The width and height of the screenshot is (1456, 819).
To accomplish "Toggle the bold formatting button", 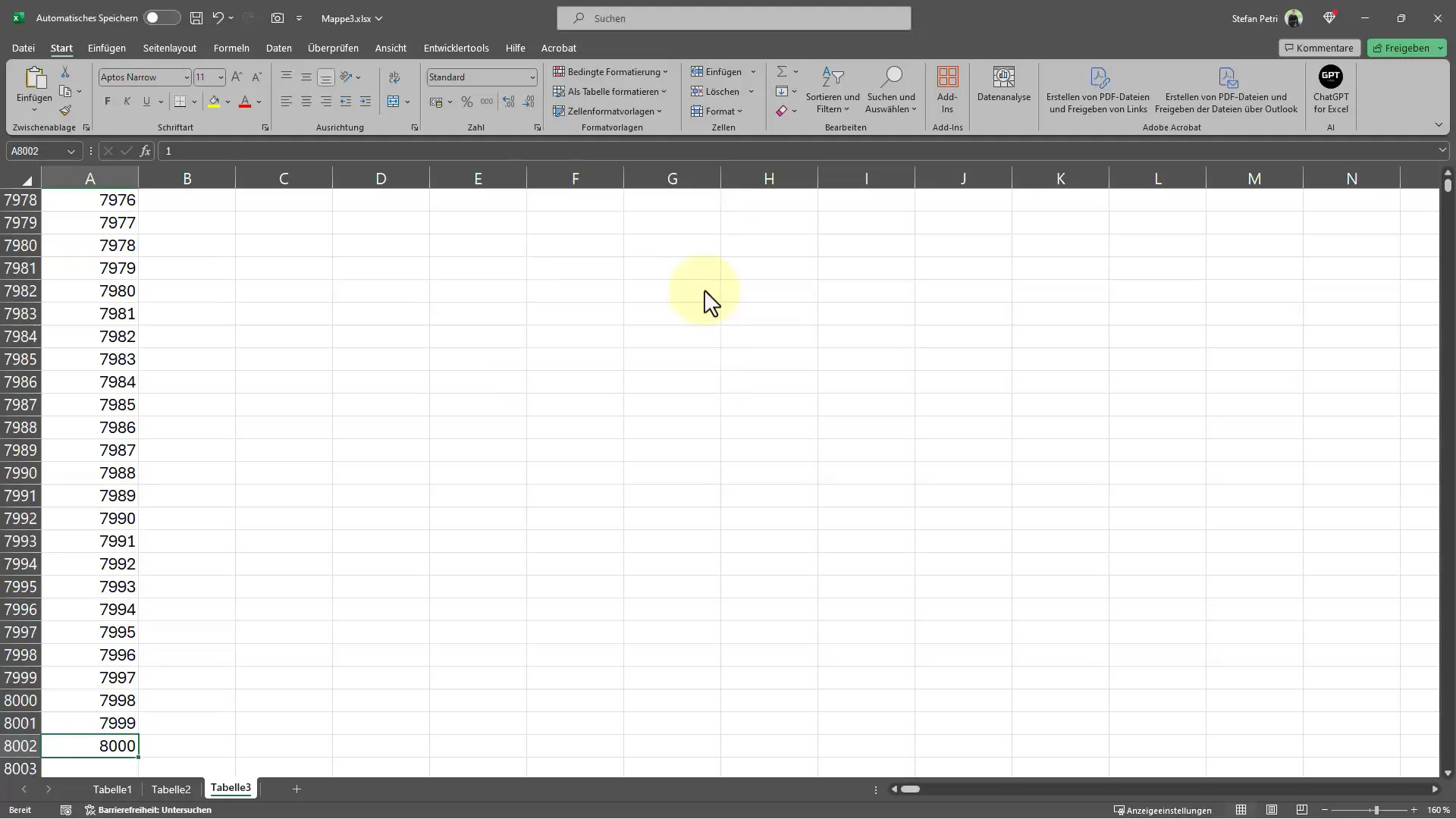I will (x=108, y=101).
